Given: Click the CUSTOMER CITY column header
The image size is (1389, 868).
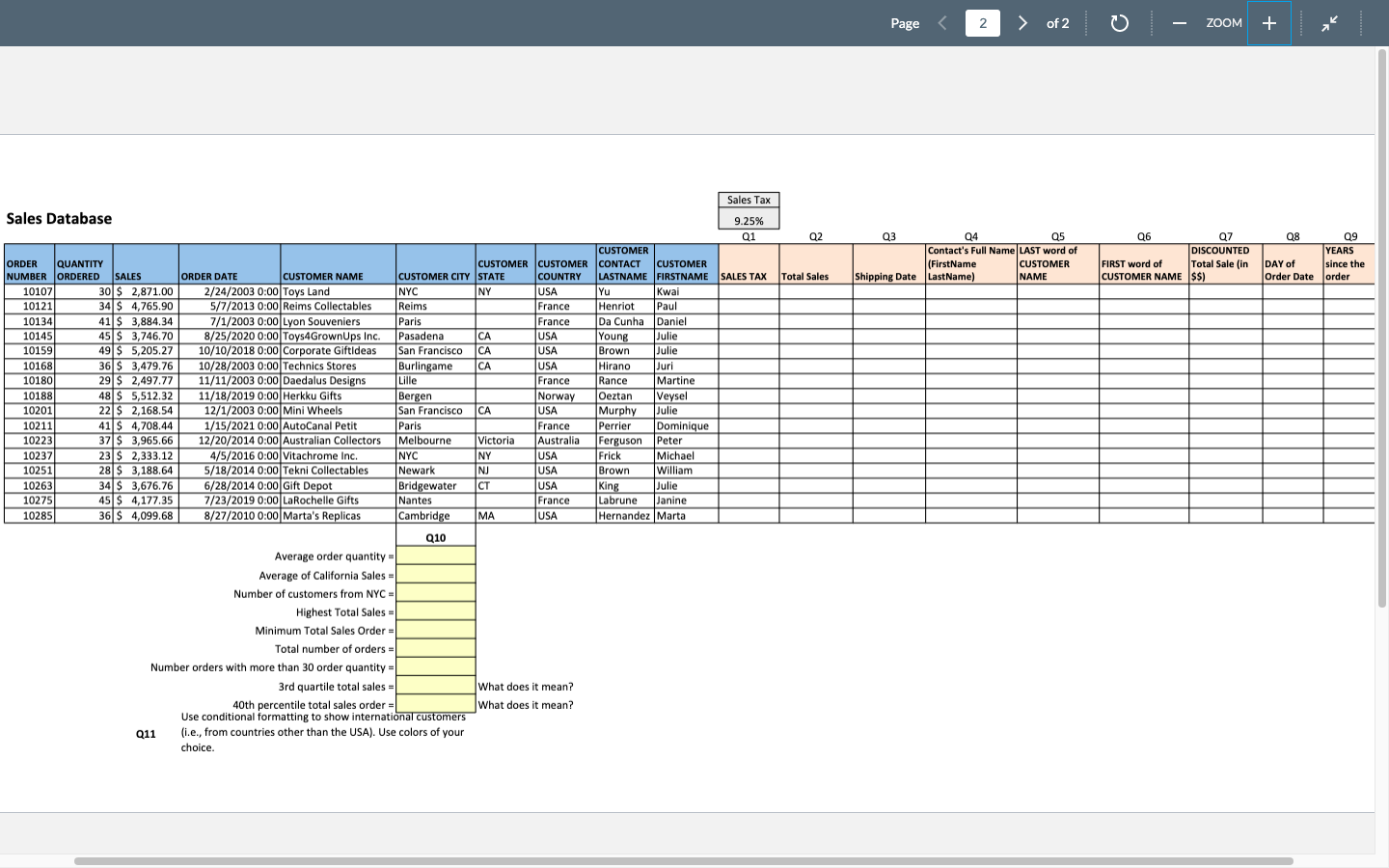Looking at the screenshot, I should tap(435, 263).
